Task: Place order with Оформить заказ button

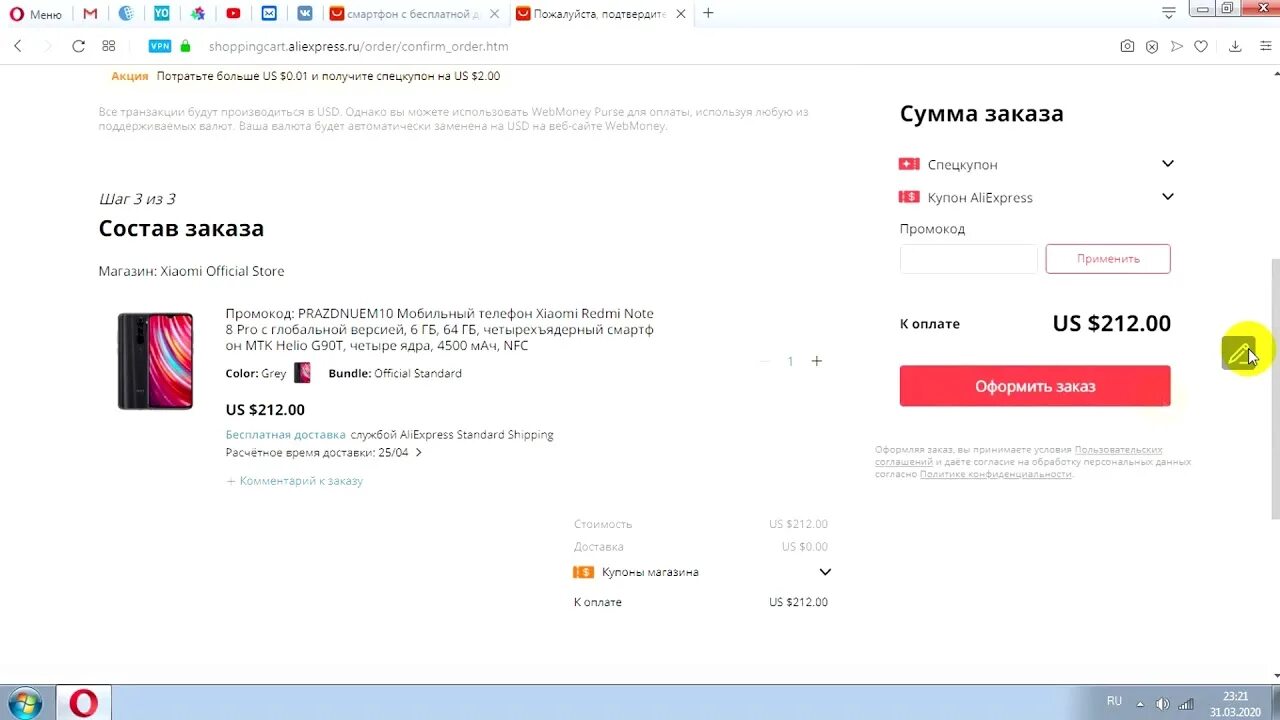Action: pos(1035,386)
